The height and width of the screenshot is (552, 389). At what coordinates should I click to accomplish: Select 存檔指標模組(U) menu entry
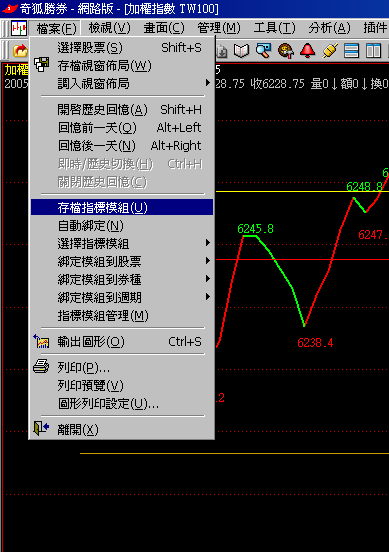point(122,207)
